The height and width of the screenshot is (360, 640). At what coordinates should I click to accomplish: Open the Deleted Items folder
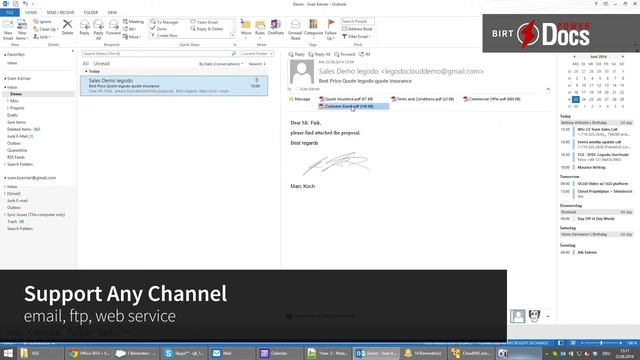coord(19,129)
